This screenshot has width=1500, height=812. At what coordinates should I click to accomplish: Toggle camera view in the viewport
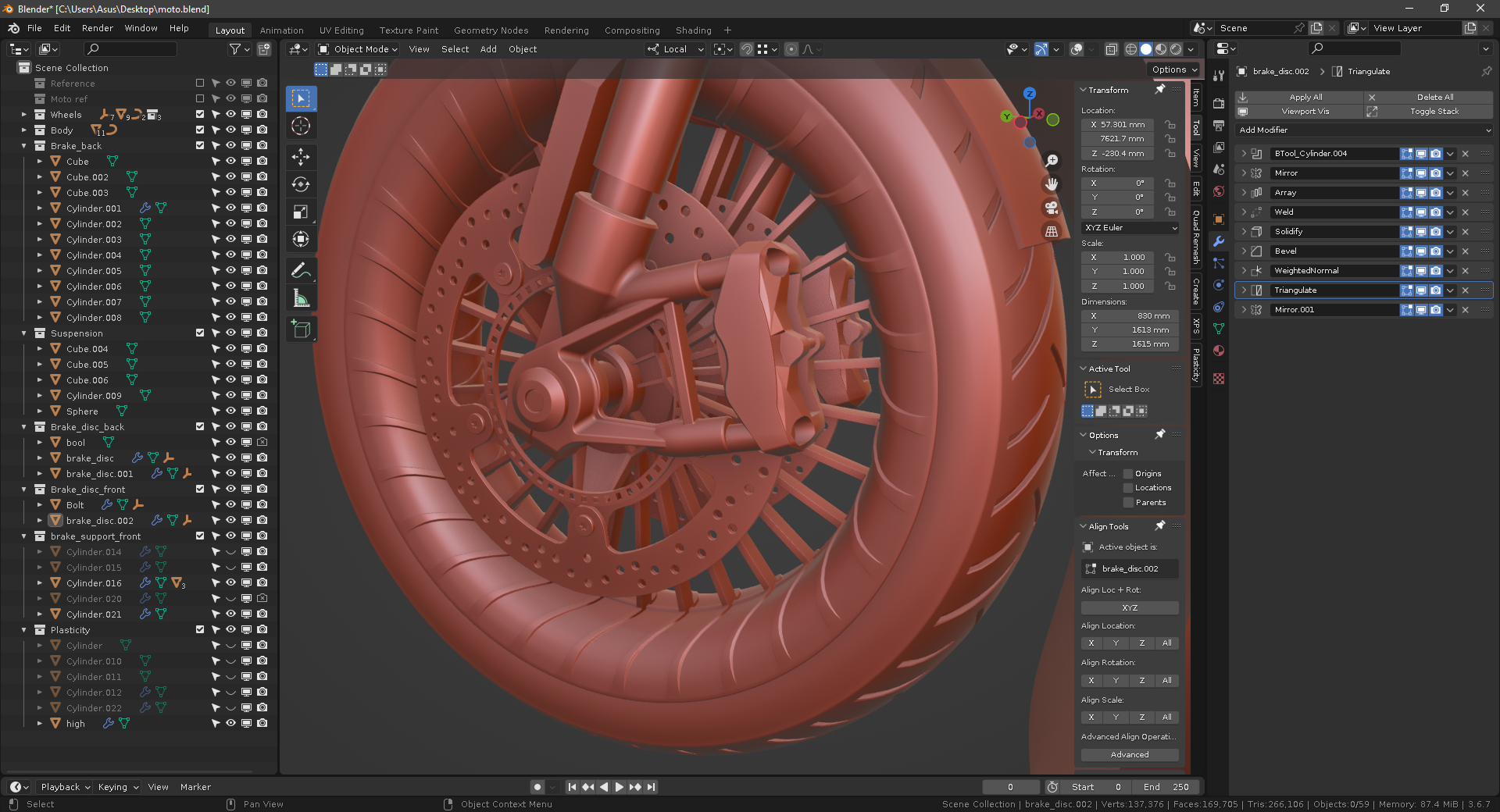point(1052,208)
